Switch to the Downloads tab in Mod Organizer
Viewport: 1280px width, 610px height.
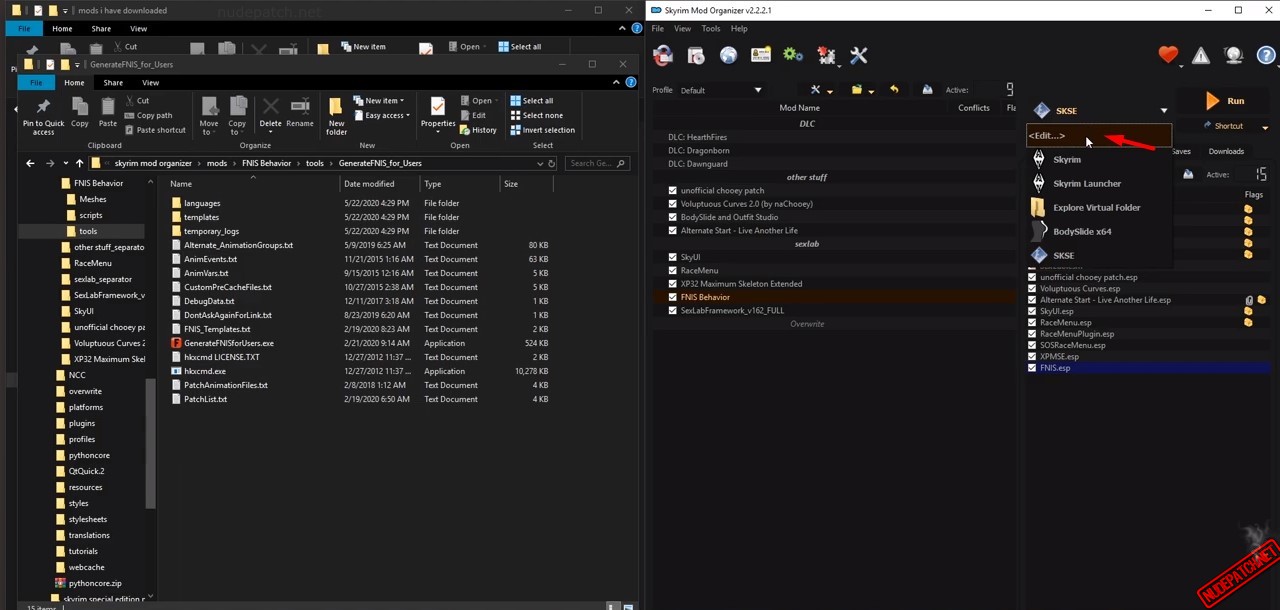[x=1226, y=151]
